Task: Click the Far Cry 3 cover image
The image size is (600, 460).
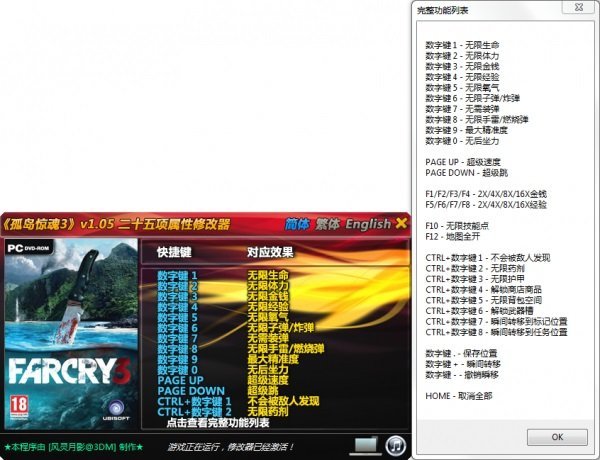Action: tap(71, 334)
